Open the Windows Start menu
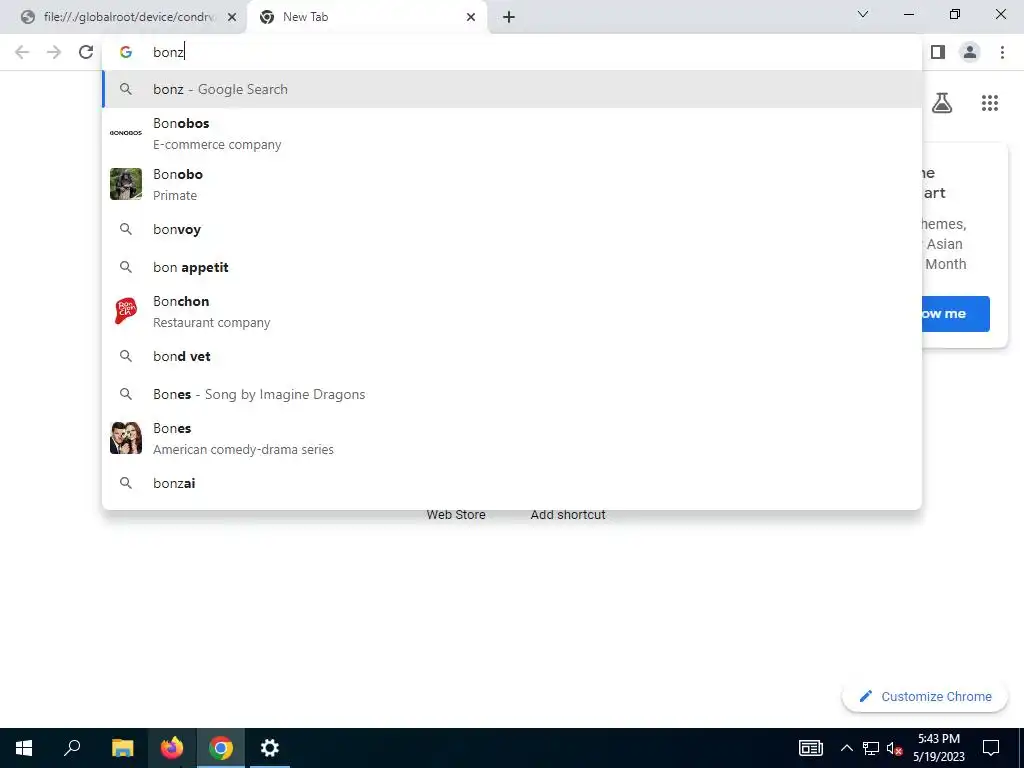The height and width of the screenshot is (768, 1024). click(24, 748)
